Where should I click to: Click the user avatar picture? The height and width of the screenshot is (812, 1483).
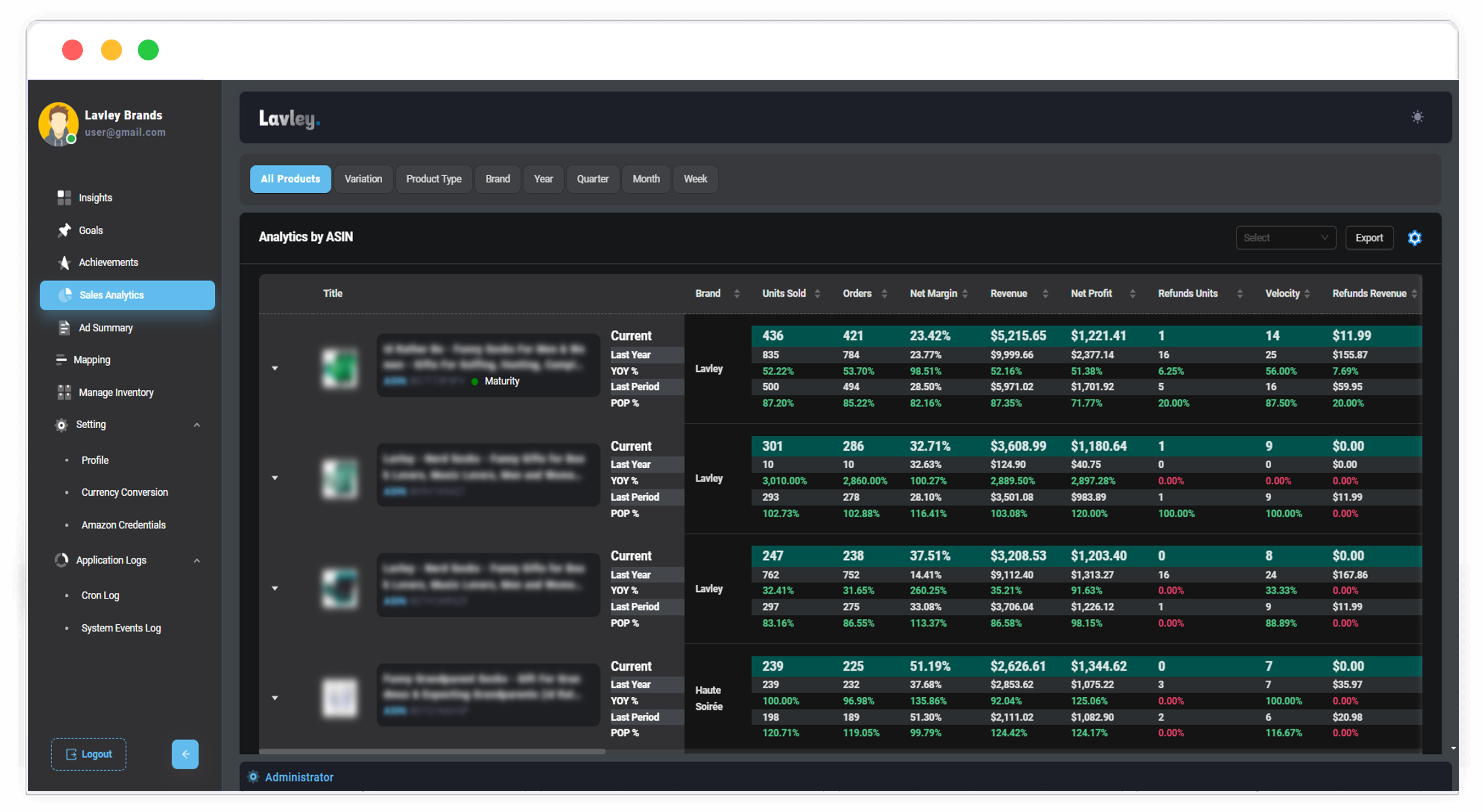58,124
